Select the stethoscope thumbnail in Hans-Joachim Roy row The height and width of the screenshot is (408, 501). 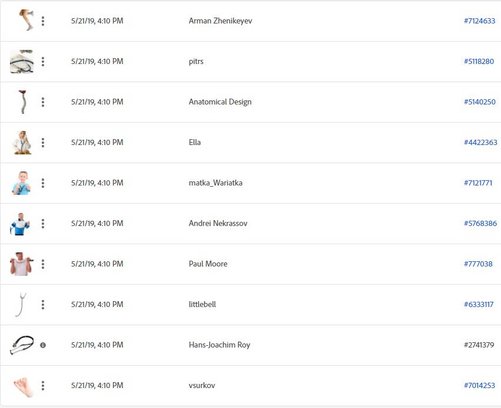[x=22, y=345]
